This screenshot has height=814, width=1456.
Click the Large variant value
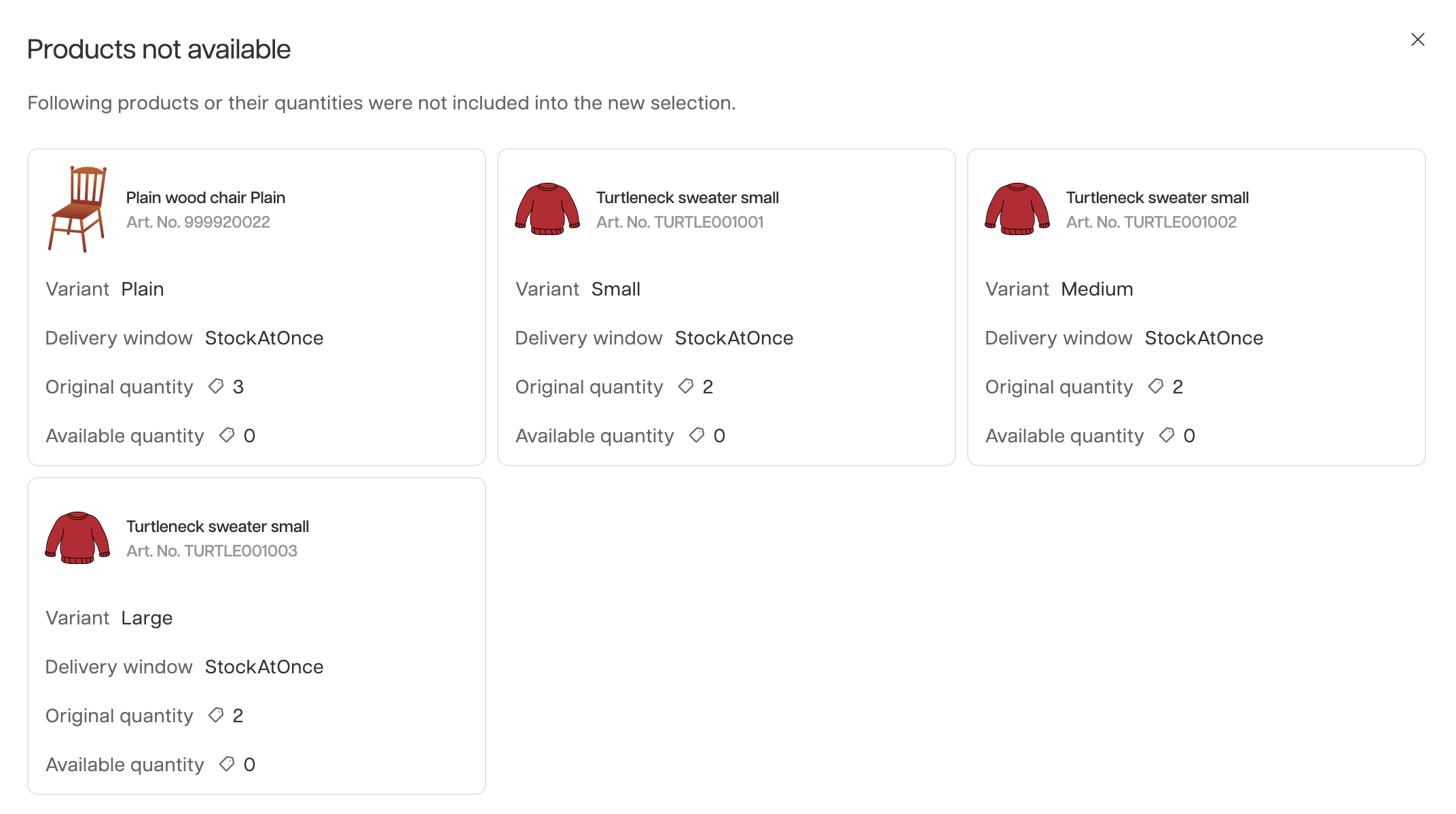147,618
